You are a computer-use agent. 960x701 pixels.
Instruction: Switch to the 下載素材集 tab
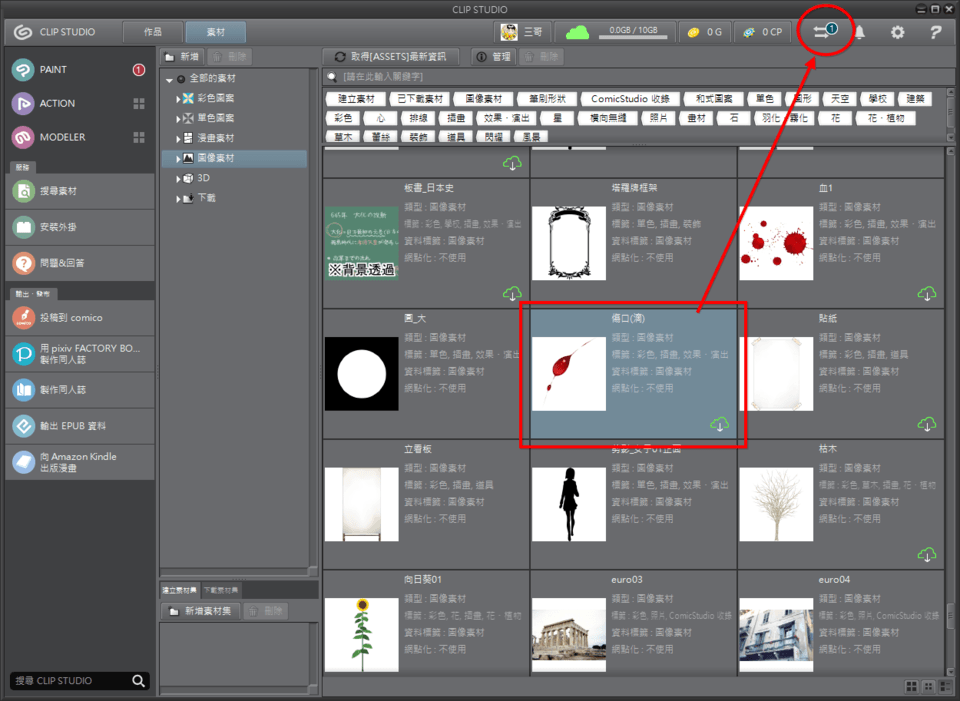point(220,590)
